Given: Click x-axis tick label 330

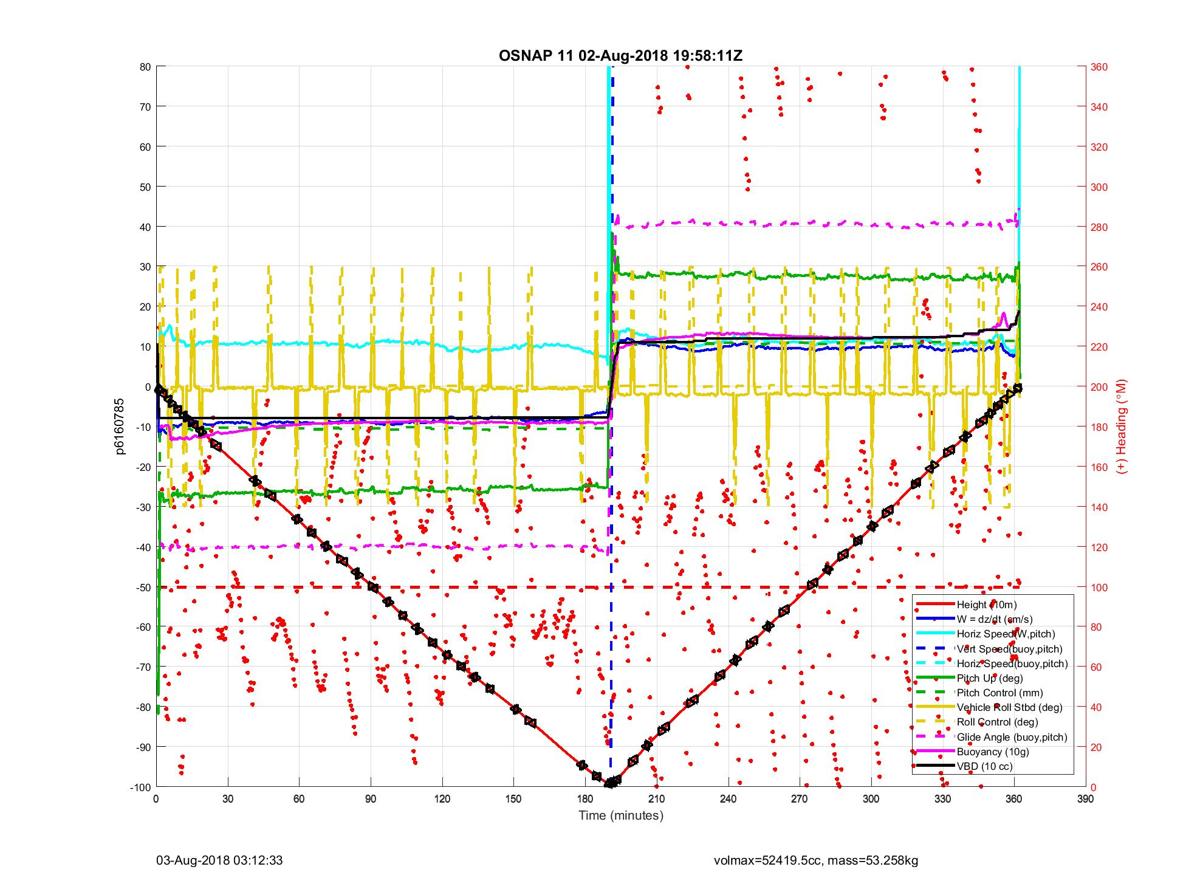Looking at the screenshot, I should coord(943,800).
